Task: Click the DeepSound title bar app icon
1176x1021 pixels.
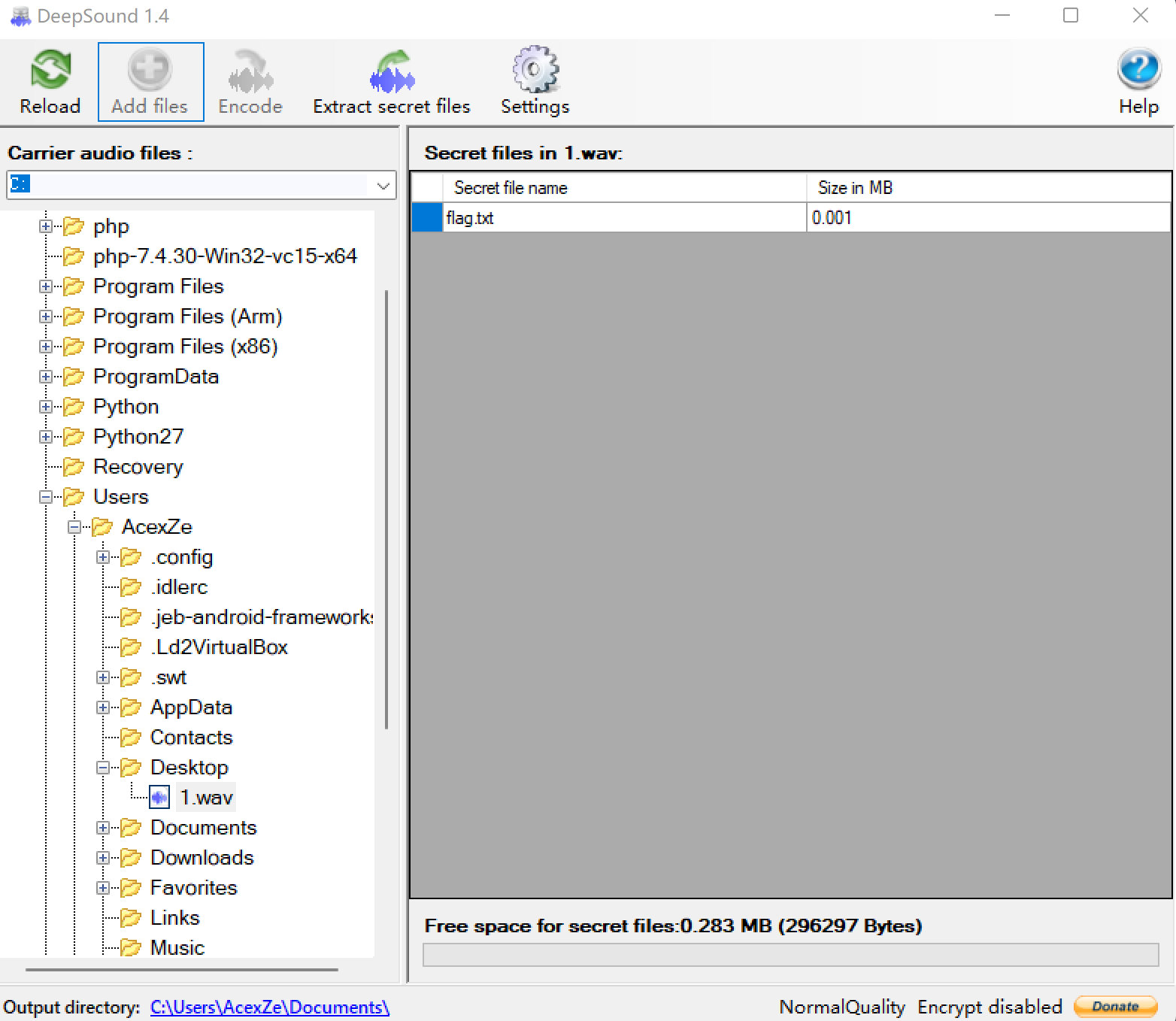Action: point(20,16)
